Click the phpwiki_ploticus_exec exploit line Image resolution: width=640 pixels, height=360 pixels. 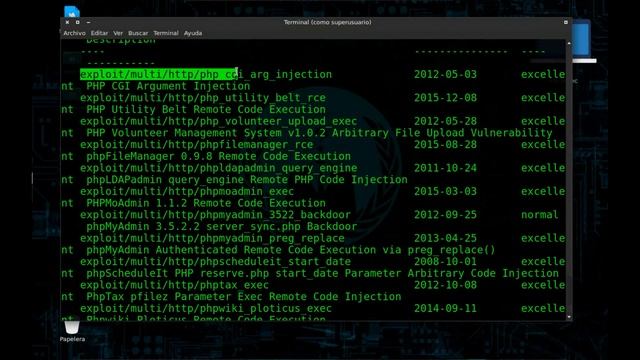tap(206, 309)
